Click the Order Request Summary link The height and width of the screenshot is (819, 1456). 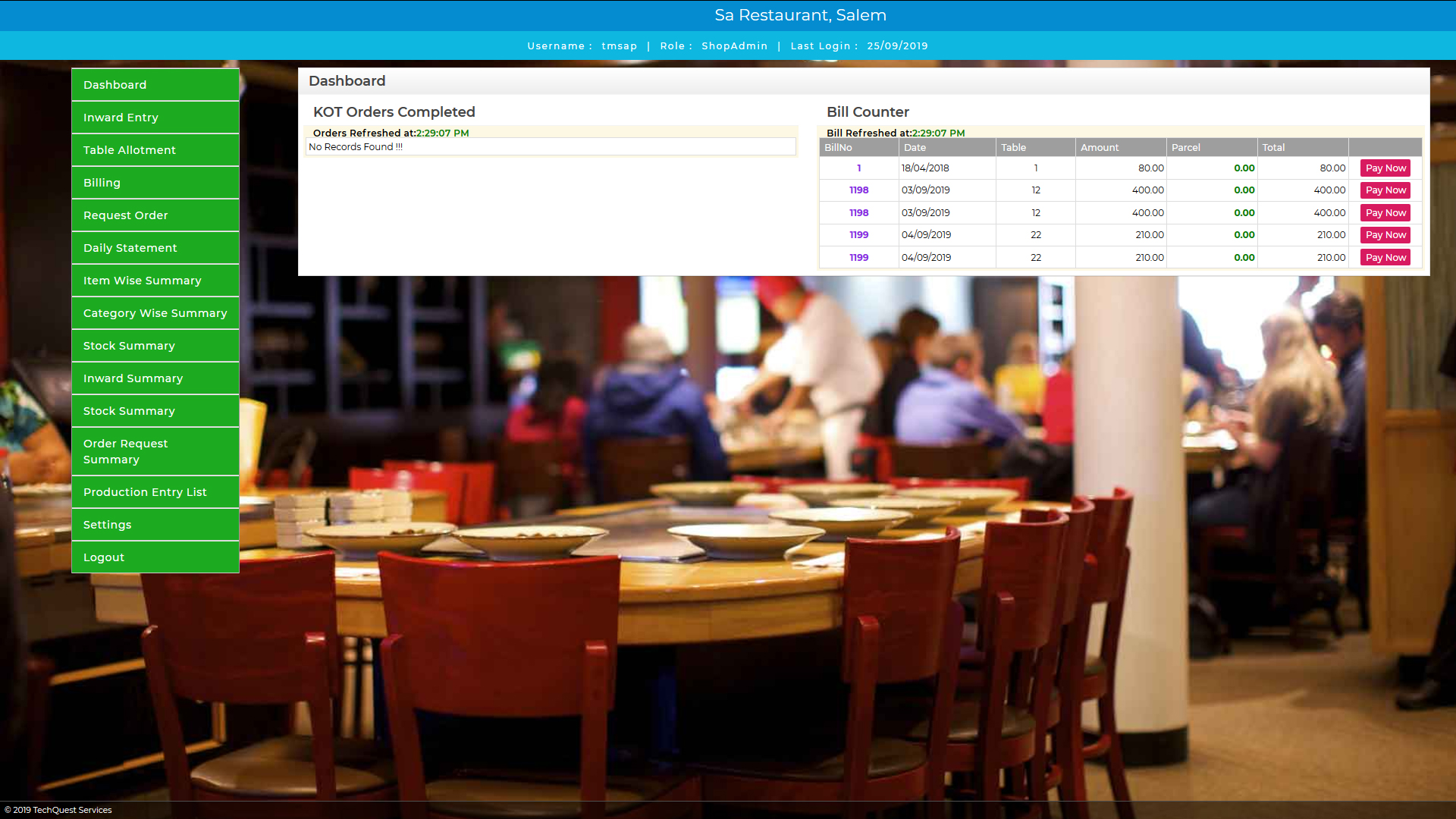coord(155,452)
